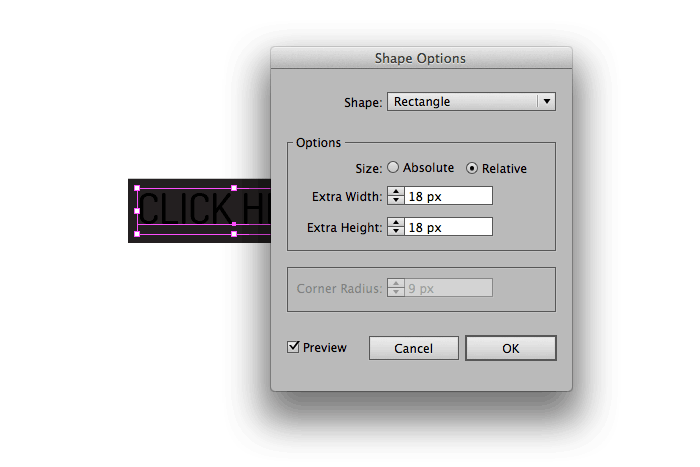Click the top-left selection handle
This screenshot has height=467, width=700.
[137, 188]
